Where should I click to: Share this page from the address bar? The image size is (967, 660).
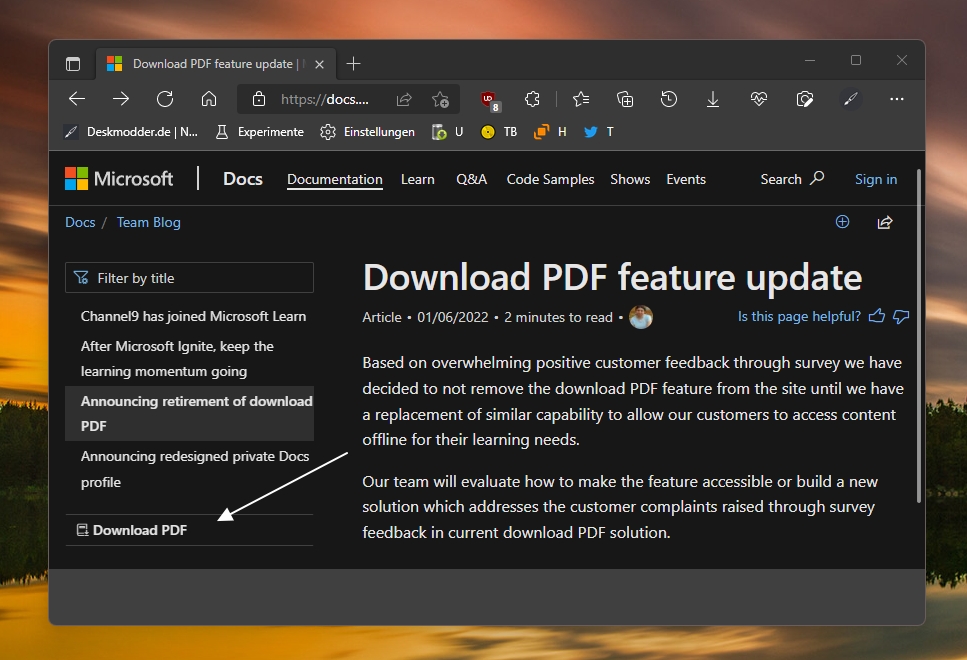tap(404, 99)
